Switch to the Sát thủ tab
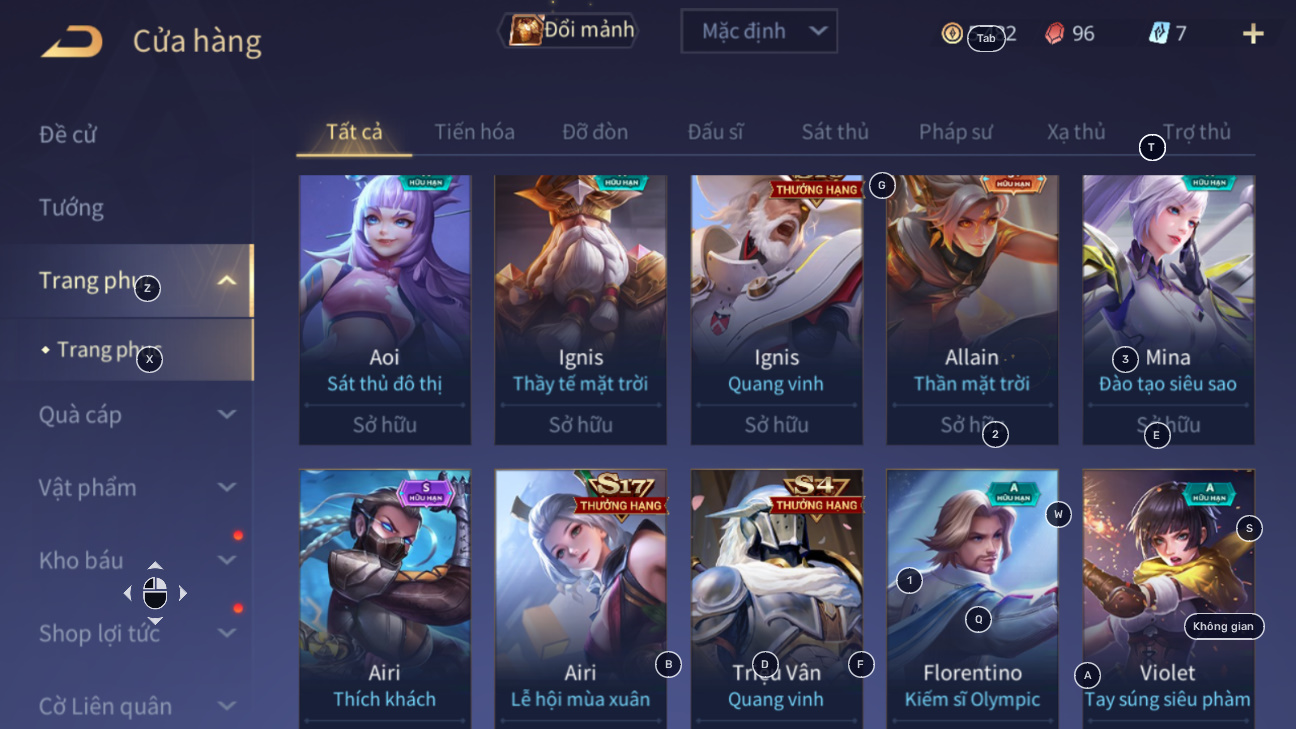Viewport: 1296px width, 729px height. click(x=835, y=132)
